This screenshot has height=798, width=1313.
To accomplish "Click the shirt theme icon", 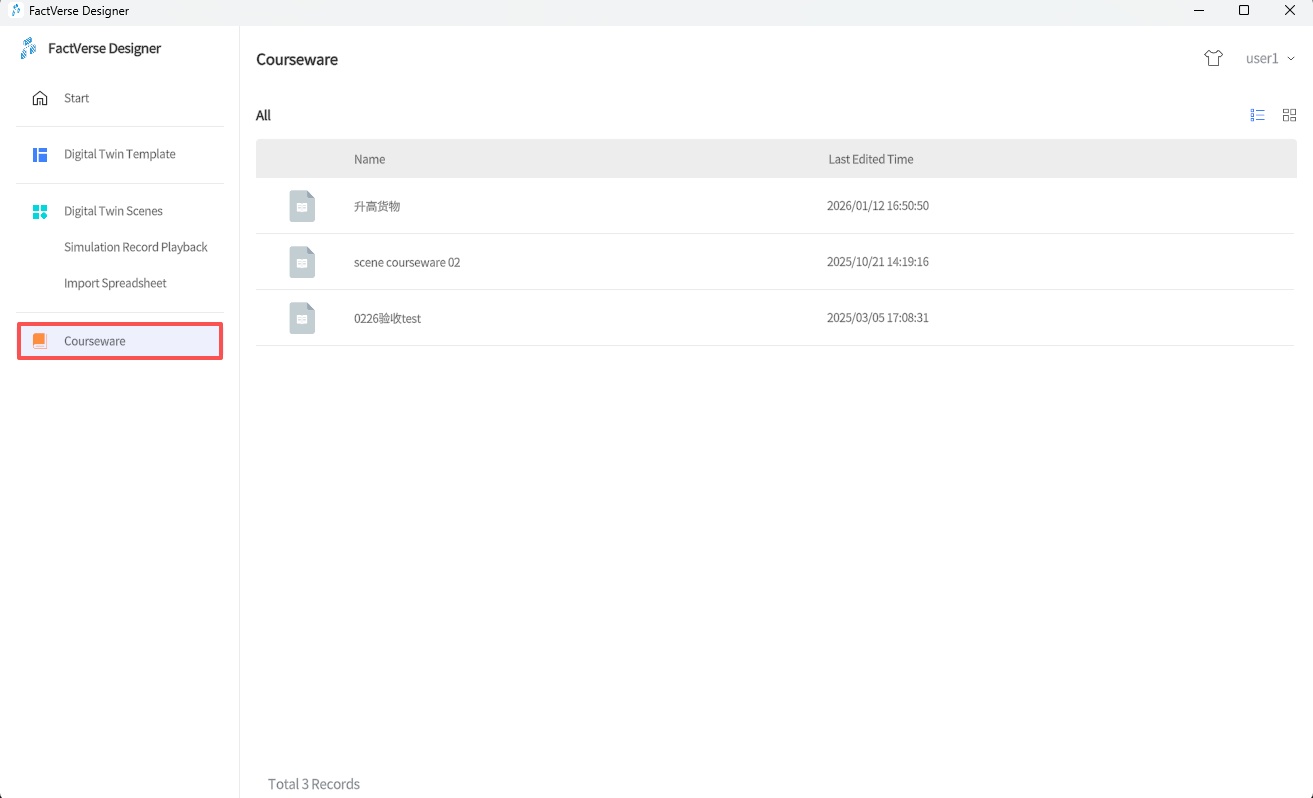I will point(1213,59).
